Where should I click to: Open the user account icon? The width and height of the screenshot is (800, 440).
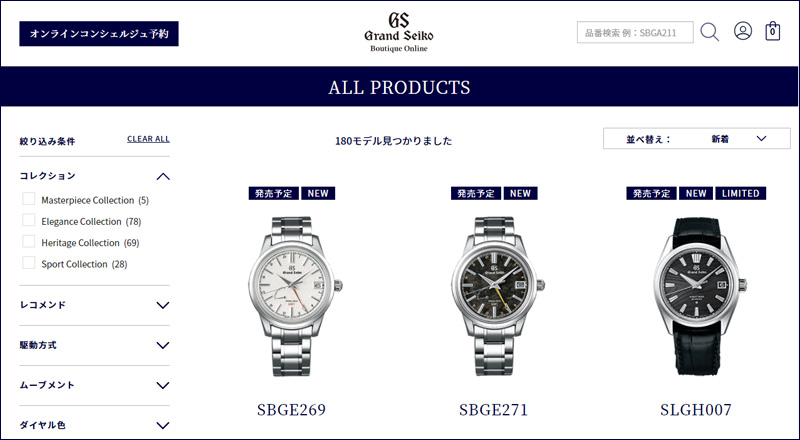[x=743, y=31]
